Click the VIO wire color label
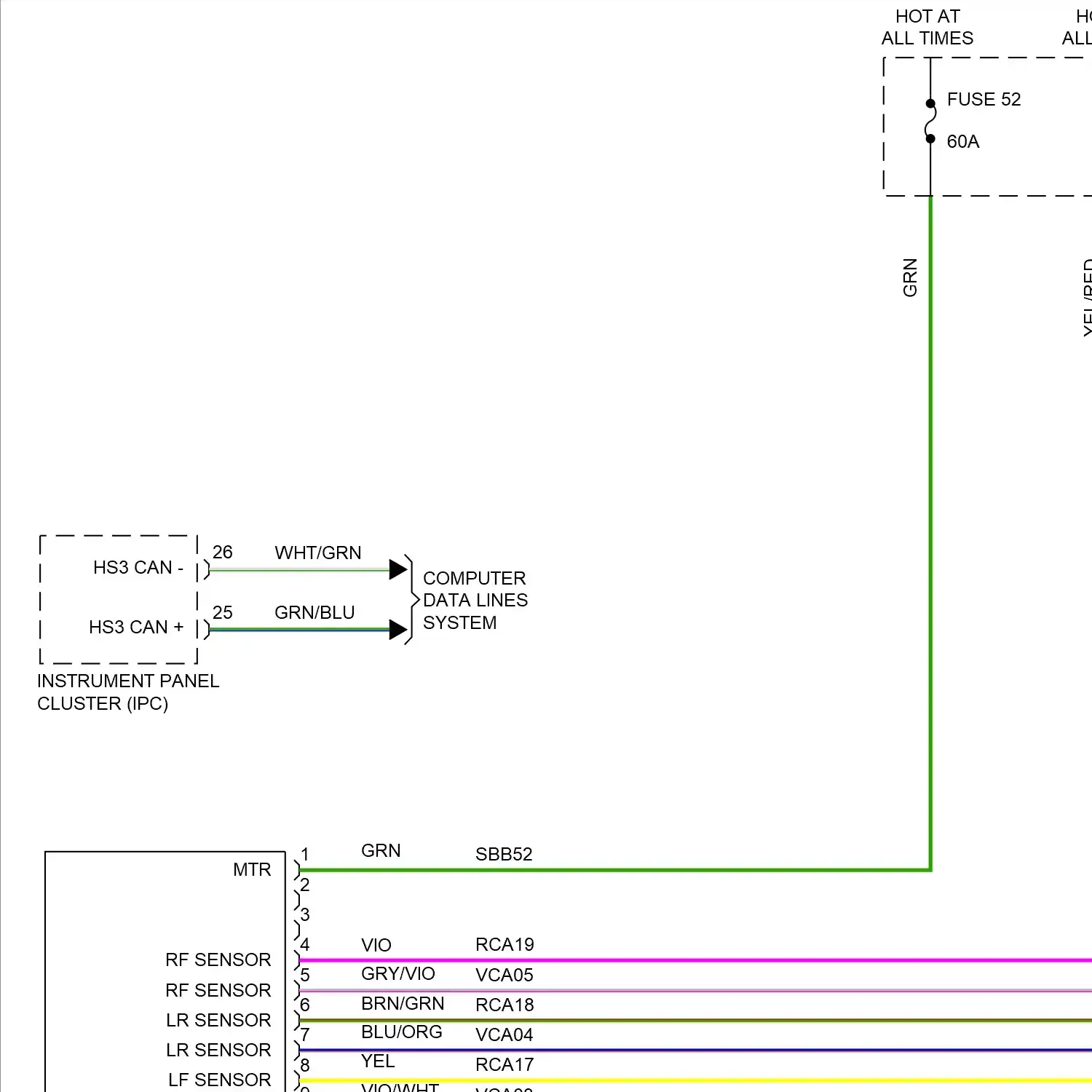Image resolution: width=1092 pixels, height=1092 pixels. click(376, 945)
